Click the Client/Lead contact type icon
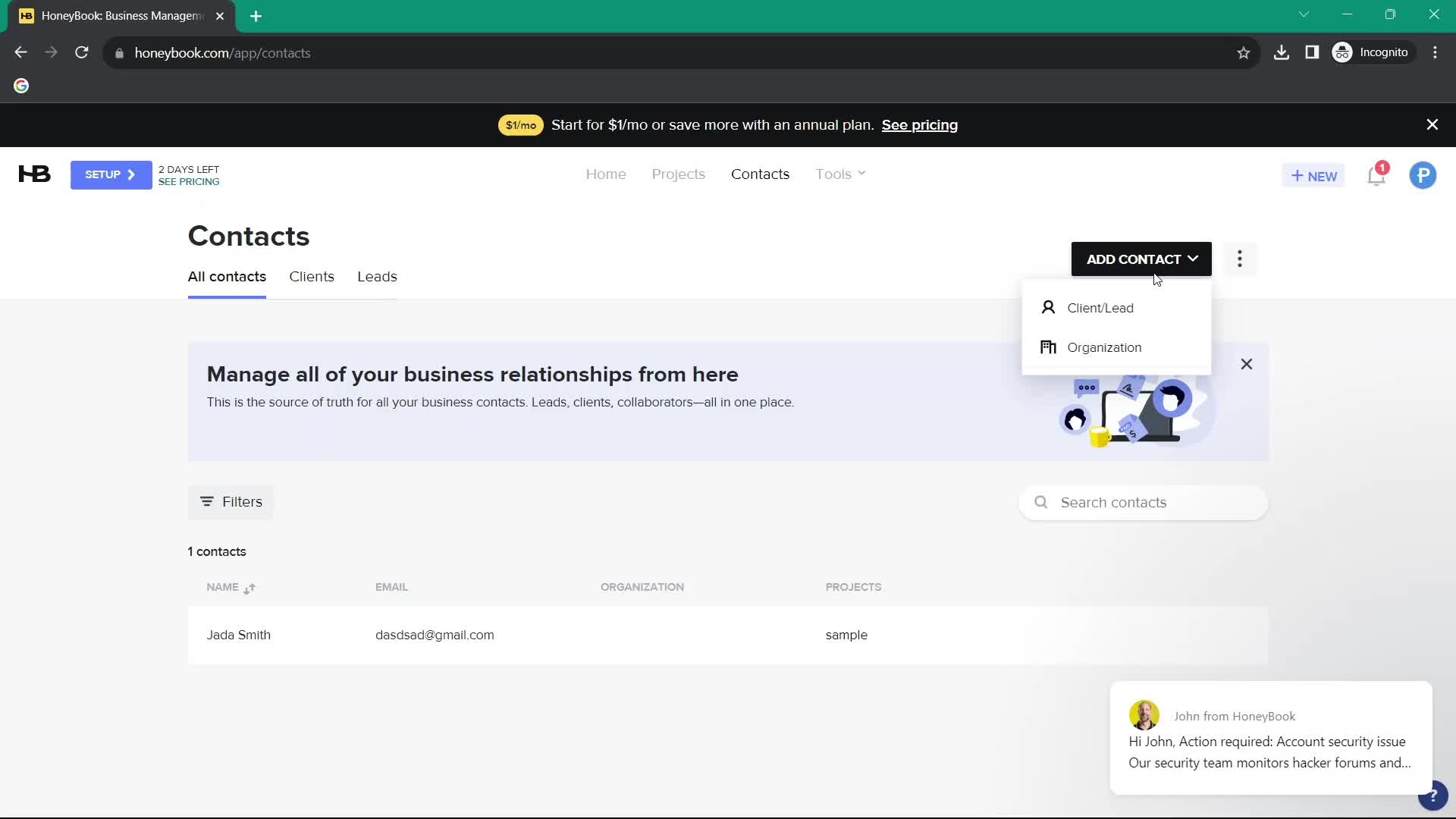1456x819 pixels. 1048,307
